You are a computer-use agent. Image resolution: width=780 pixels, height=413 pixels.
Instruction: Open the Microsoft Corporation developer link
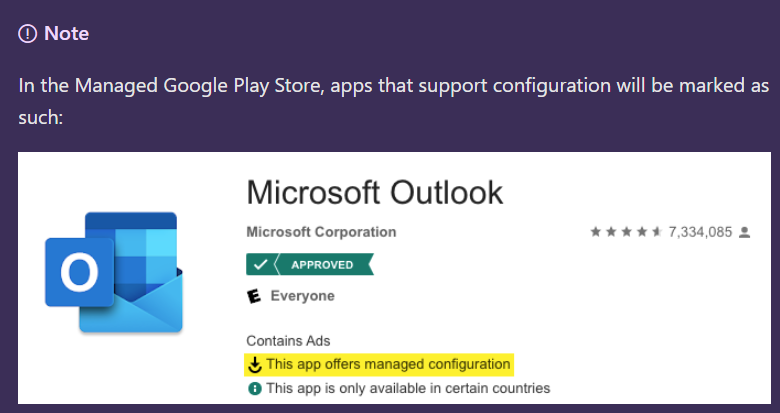[x=321, y=232]
